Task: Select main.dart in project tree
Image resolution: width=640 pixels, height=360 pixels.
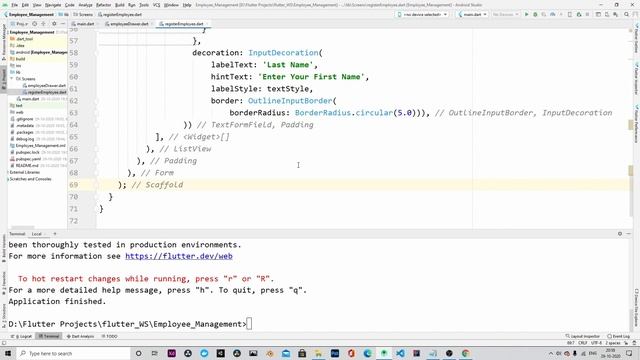Action: [28, 99]
